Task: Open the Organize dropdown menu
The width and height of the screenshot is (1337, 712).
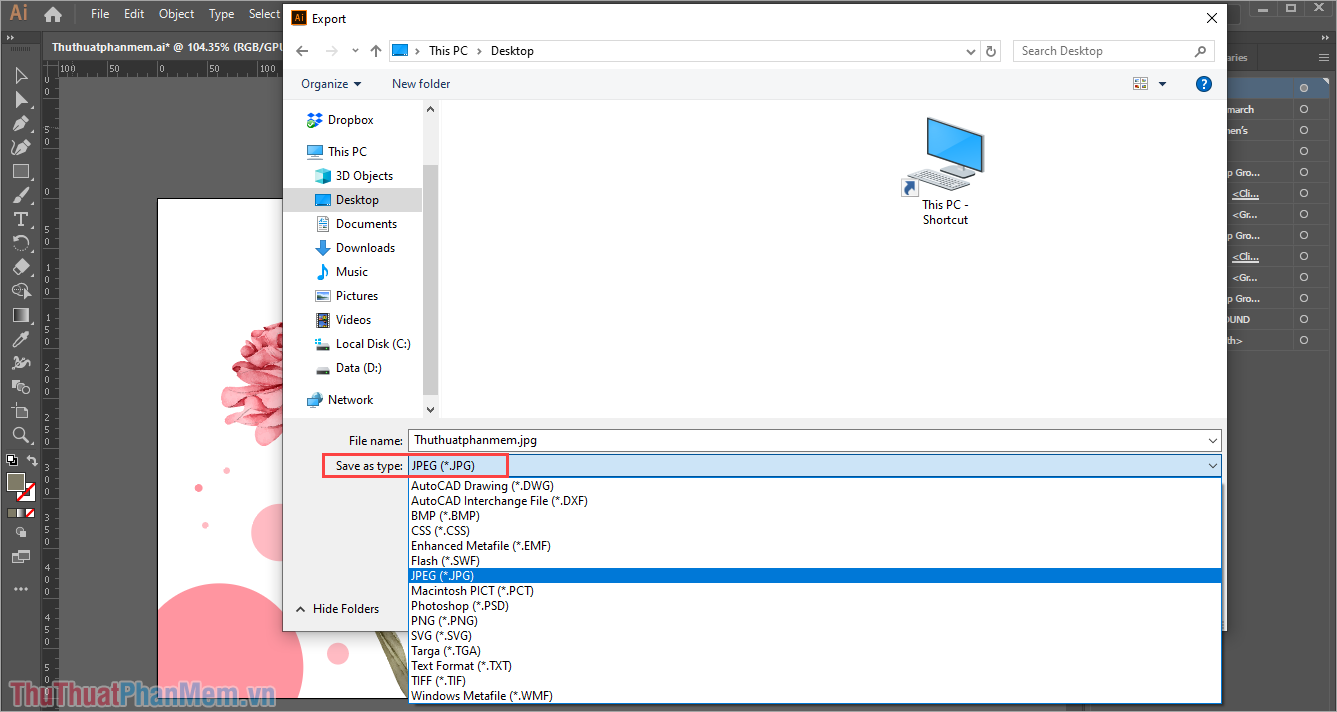Action: 330,83
